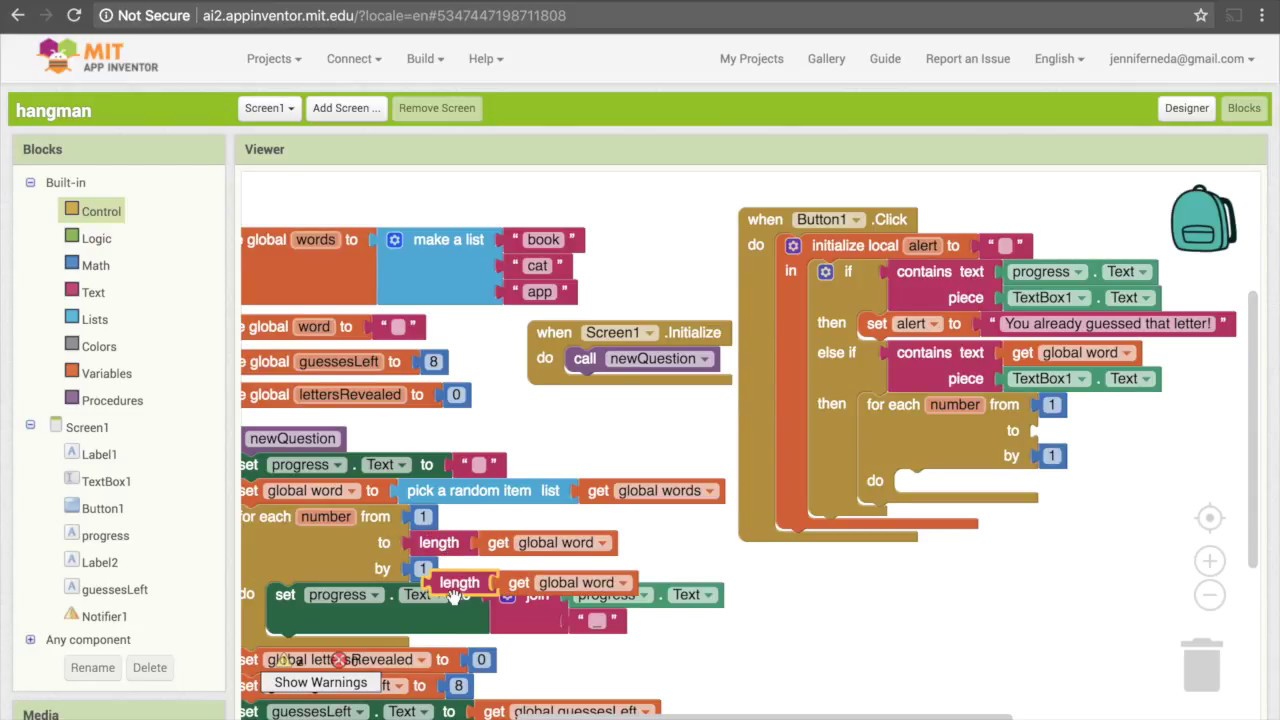The width and height of the screenshot is (1280, 720).
Task: Open the gear on initialize local alert block
Action: click(x=792, y=246)
